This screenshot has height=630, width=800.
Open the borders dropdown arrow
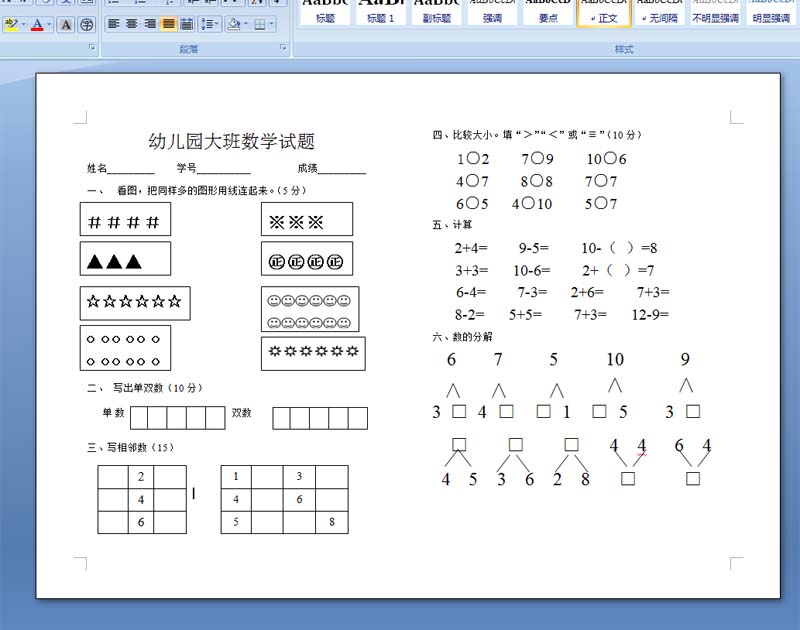pyautogui.click(x=271, y=24)
